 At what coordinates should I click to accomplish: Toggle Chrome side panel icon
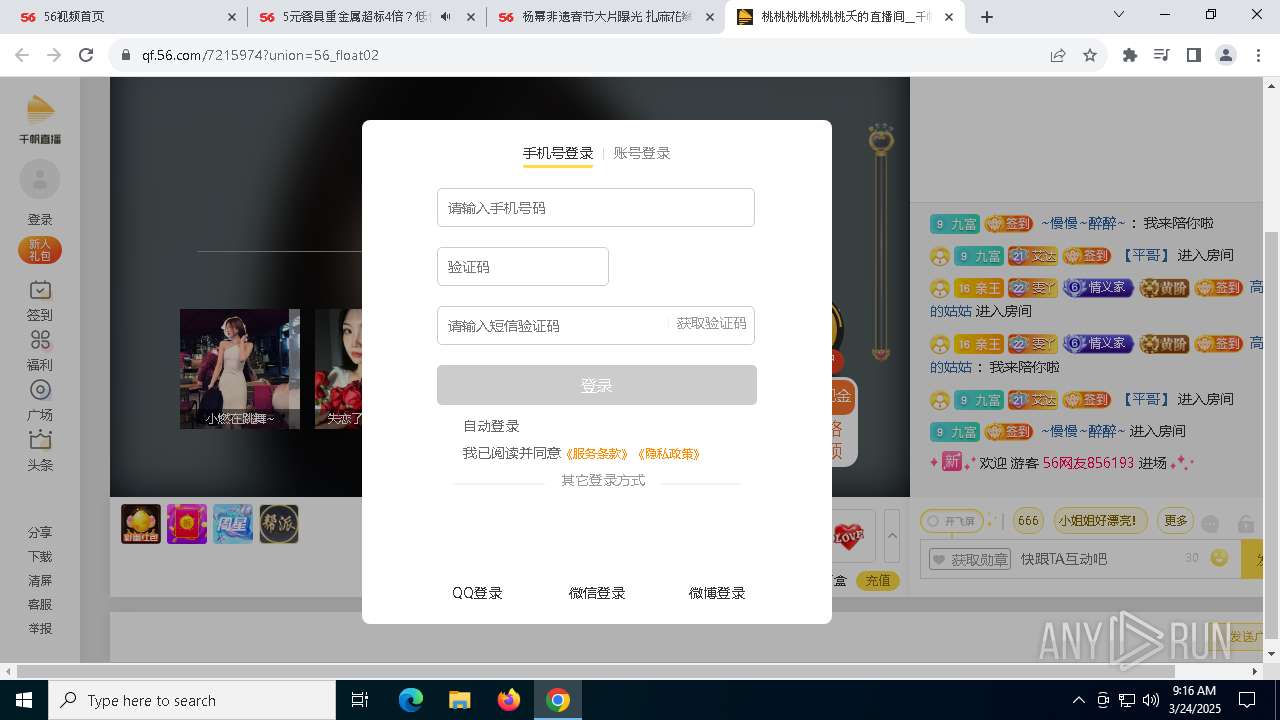[x=1193, y=56]
